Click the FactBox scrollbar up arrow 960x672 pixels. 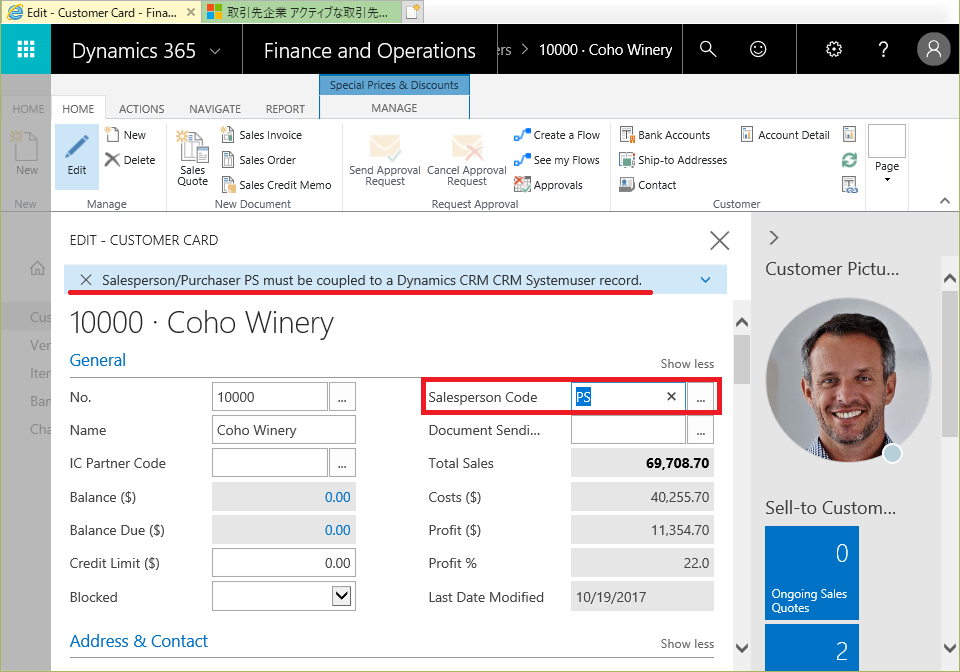point(950,279)
